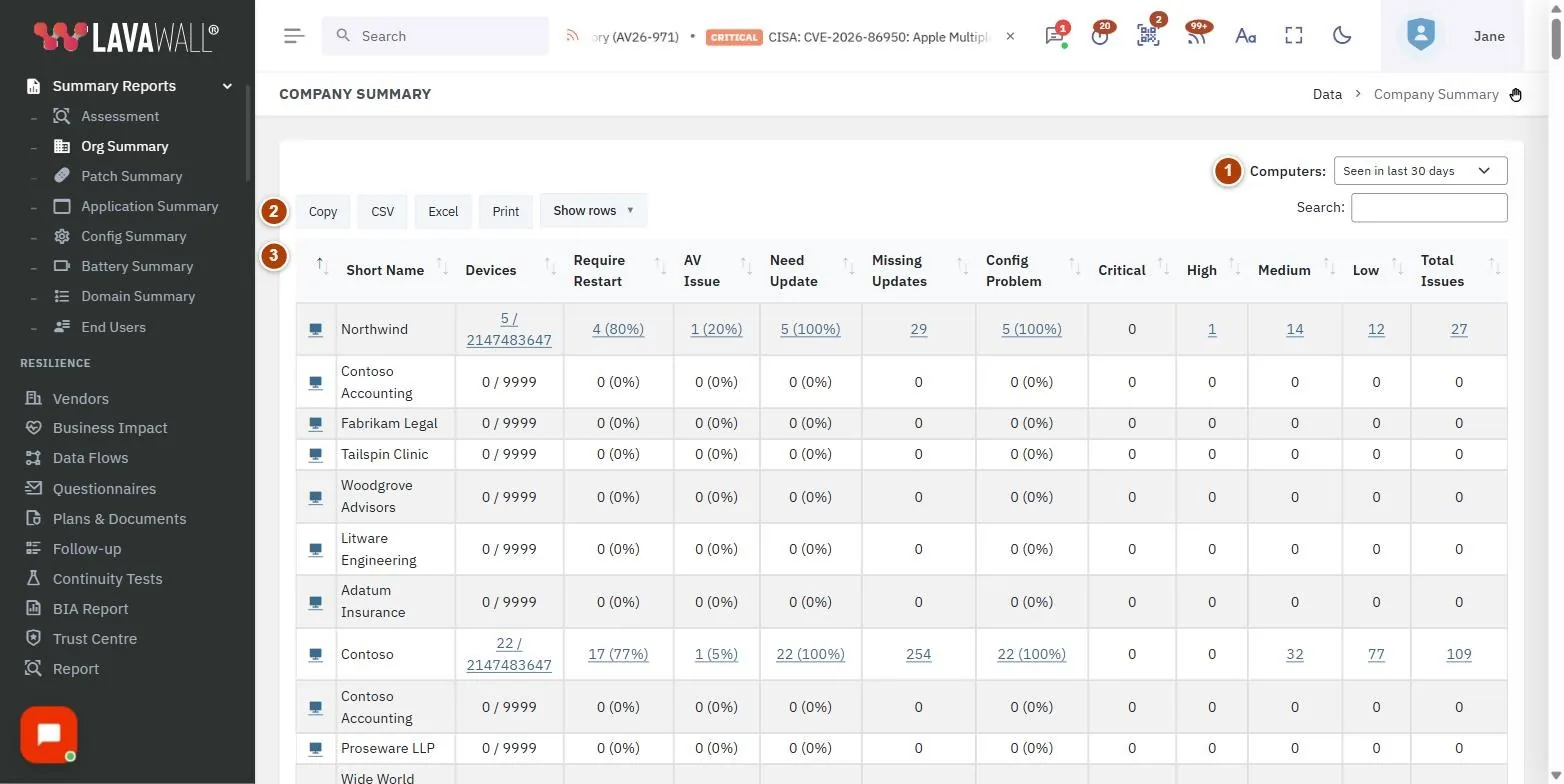Viewport: 1564px width, 784px height.
Task: Open Config Summary report
Action: pos(133,236)
